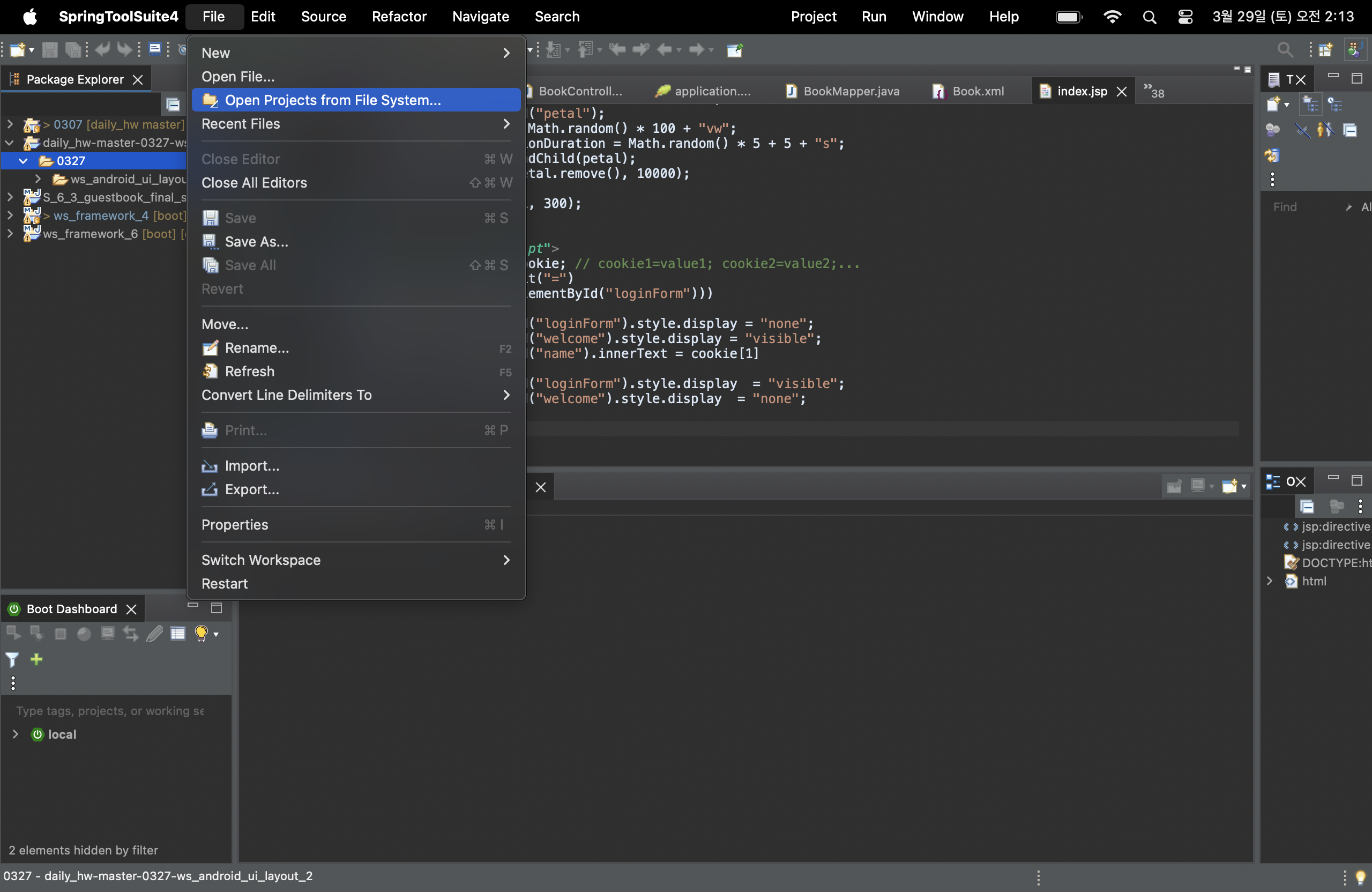The image size is (1372, 892).
Task: Select Export... from File menu
Action: [x=356, y=489]
